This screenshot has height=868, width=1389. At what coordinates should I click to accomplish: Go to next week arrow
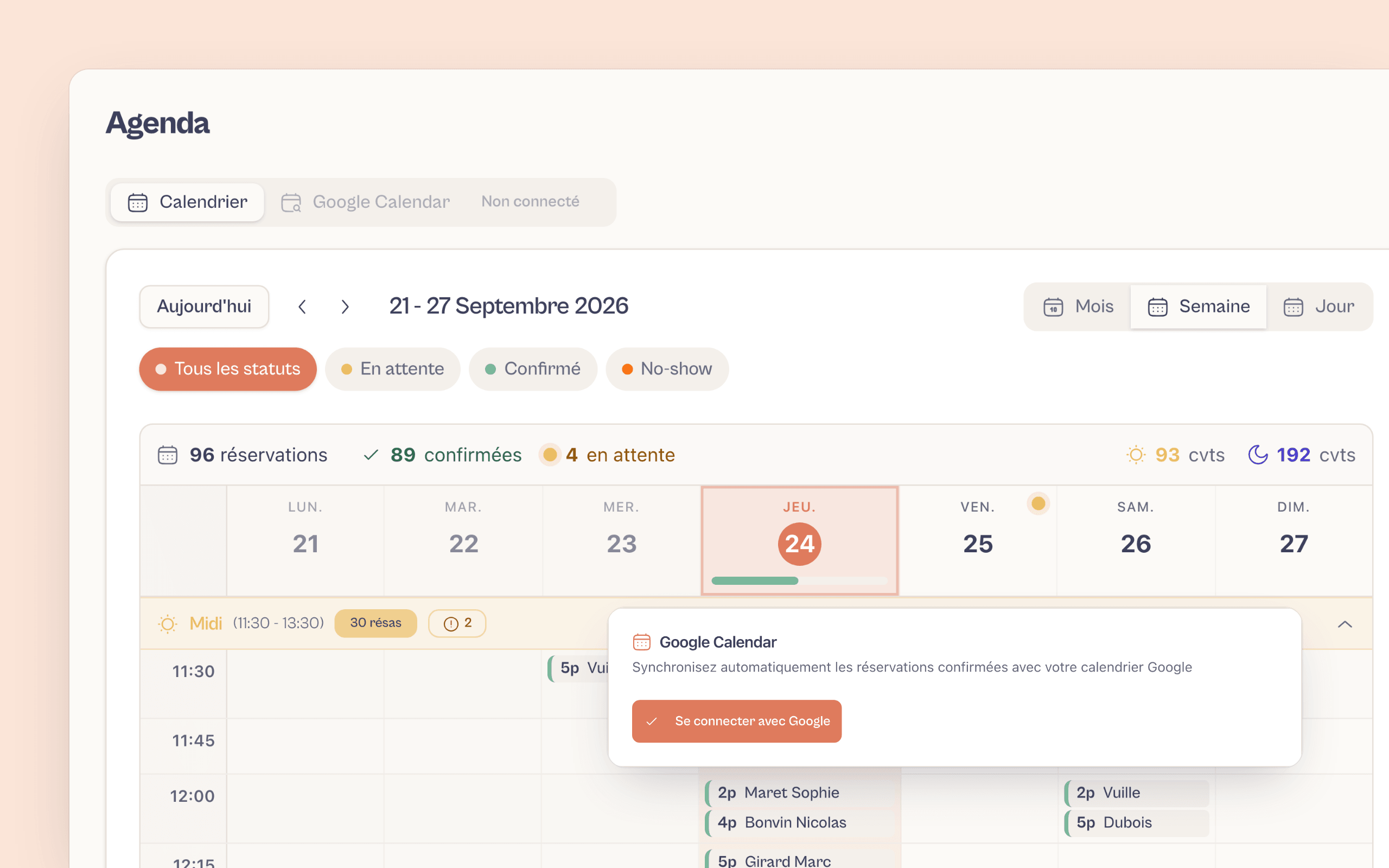coord(345,307)
